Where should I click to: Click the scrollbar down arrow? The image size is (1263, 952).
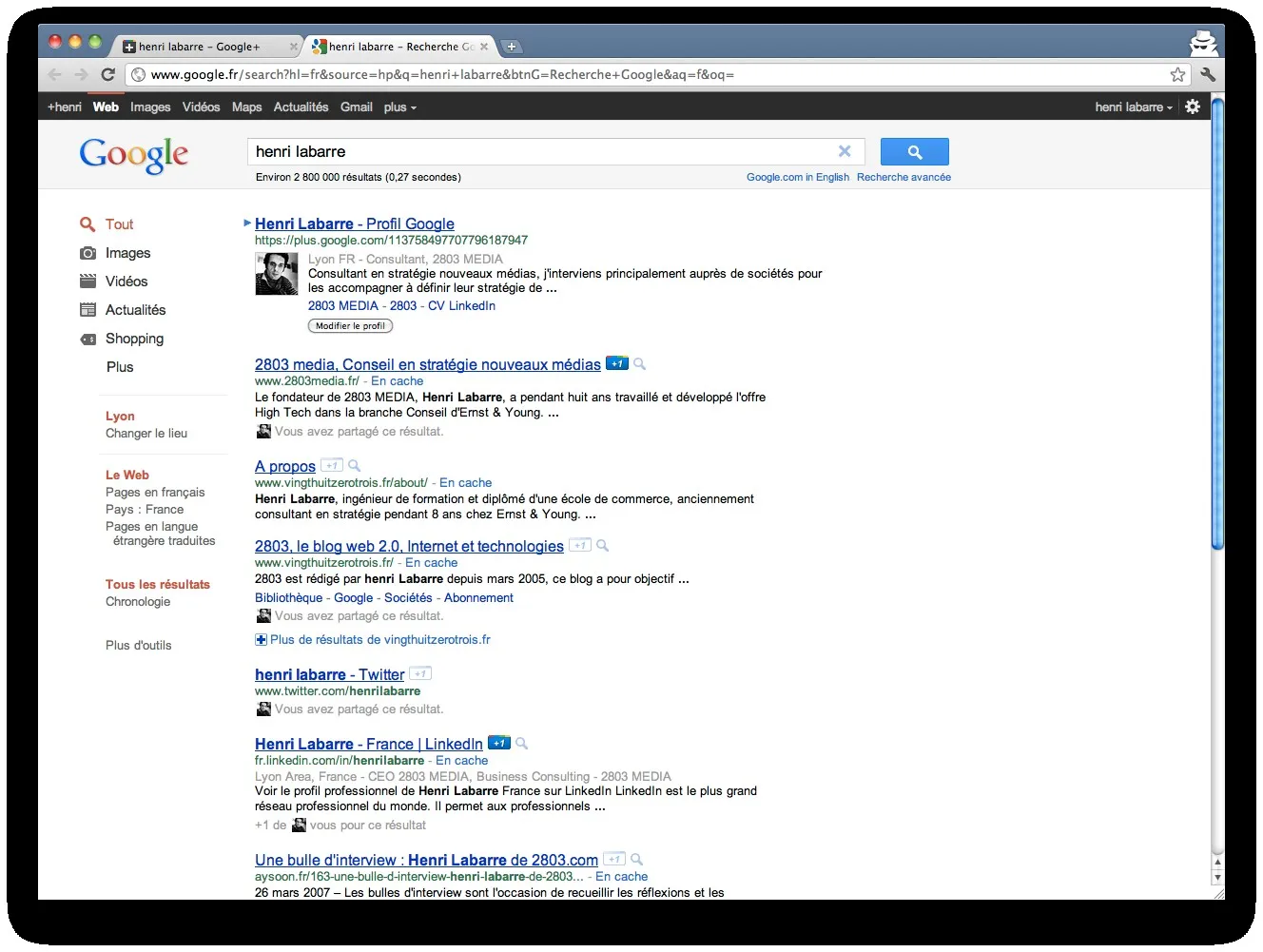point(1217,878)
